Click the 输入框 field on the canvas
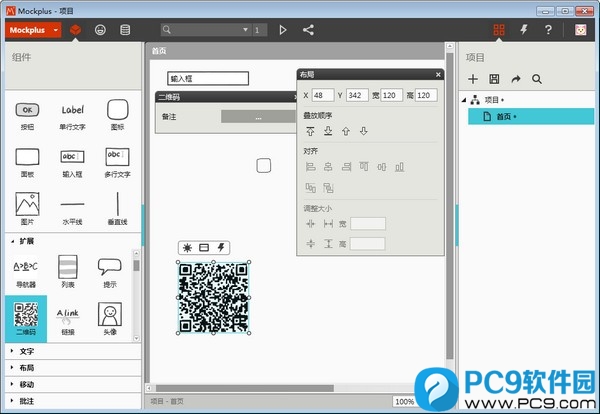Image resolution: width=600 pixels, height=414 pixels. (x=208, y=78)
